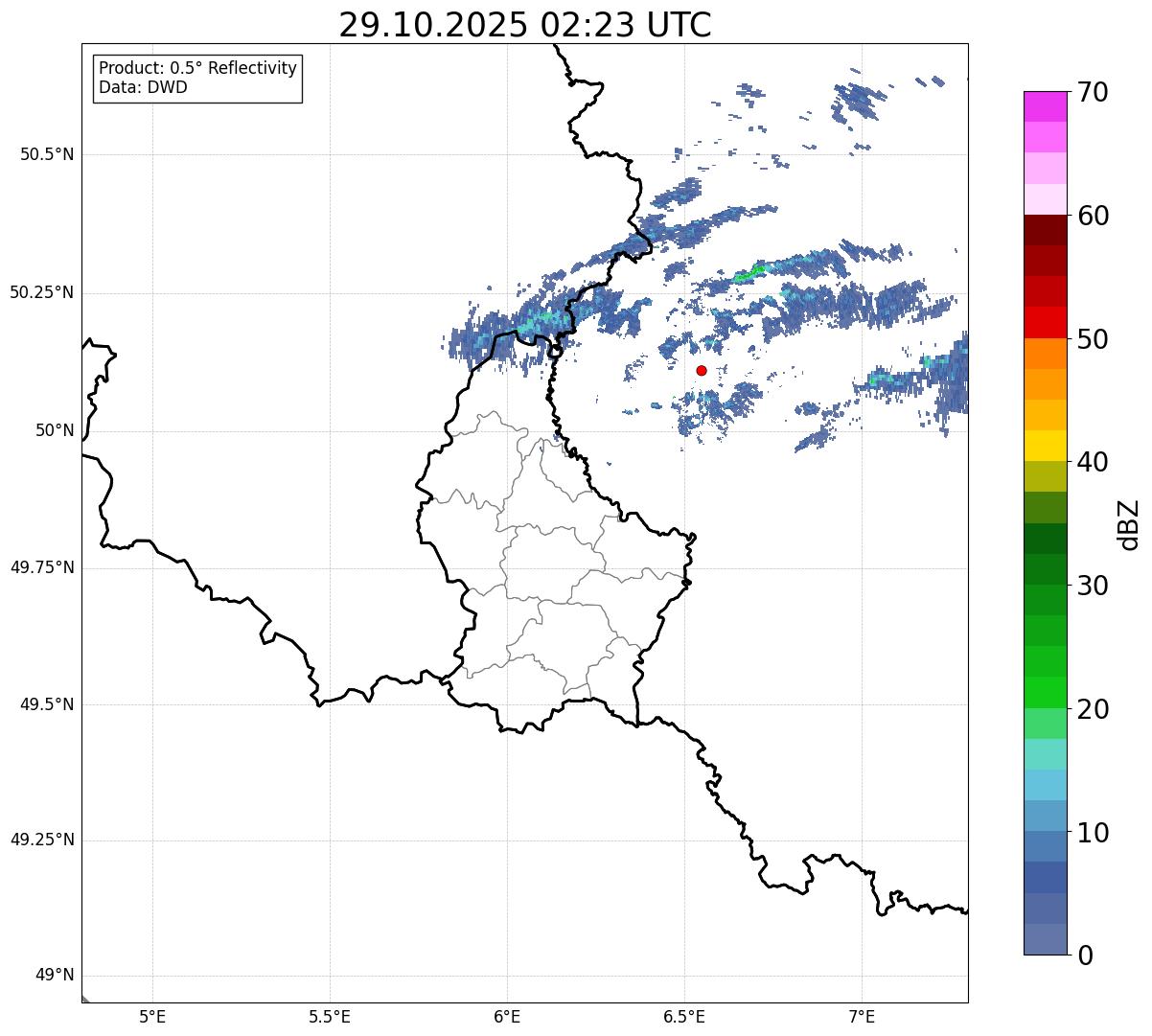Image resolution: width=1152 pixels, height=1036 pixels.
Task: Click the 7°E longitude label
Action: [862, 1016]
